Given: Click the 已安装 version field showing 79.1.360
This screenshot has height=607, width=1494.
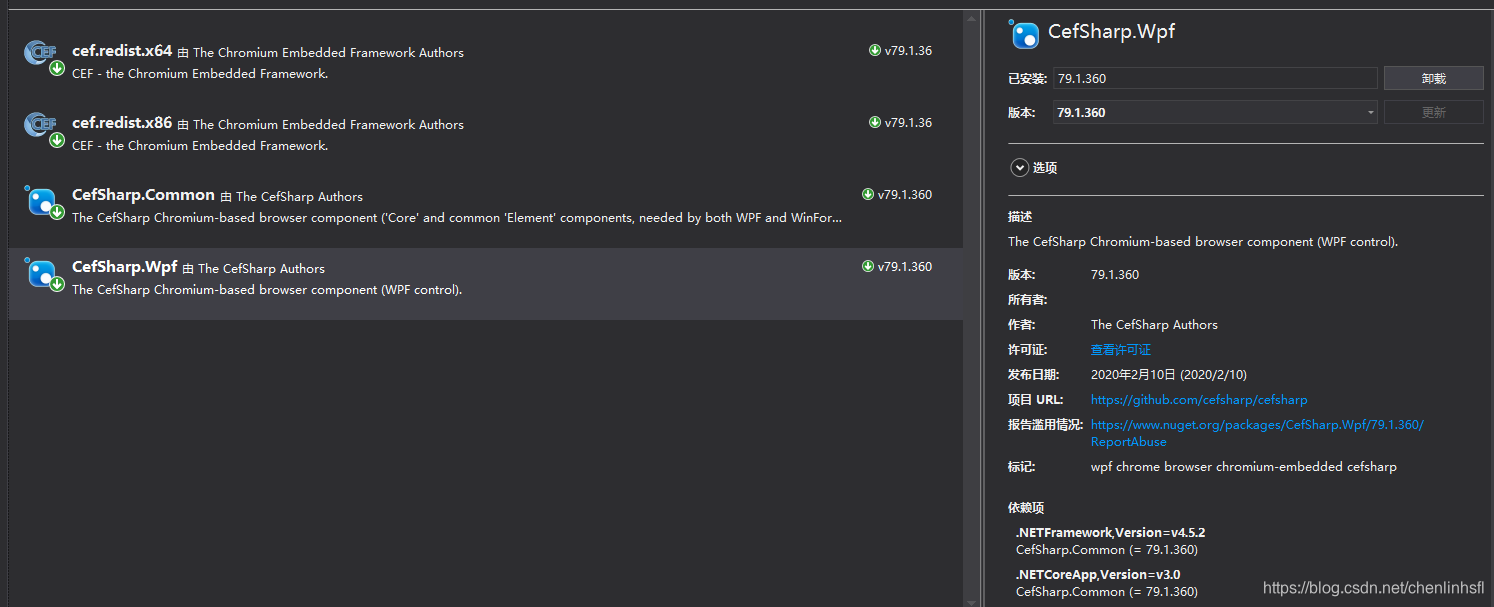Looking at the screenshot, I should [x=1215, y=79].
